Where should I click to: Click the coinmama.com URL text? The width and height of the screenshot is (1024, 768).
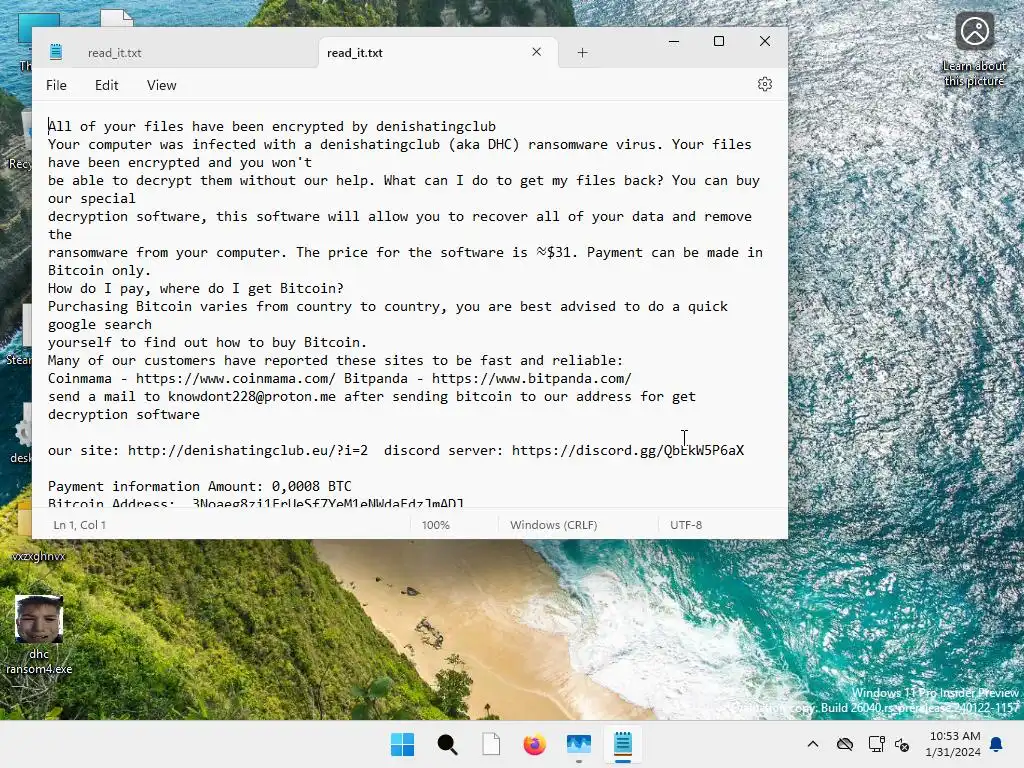pyautogui.click(x=236, y=378)
